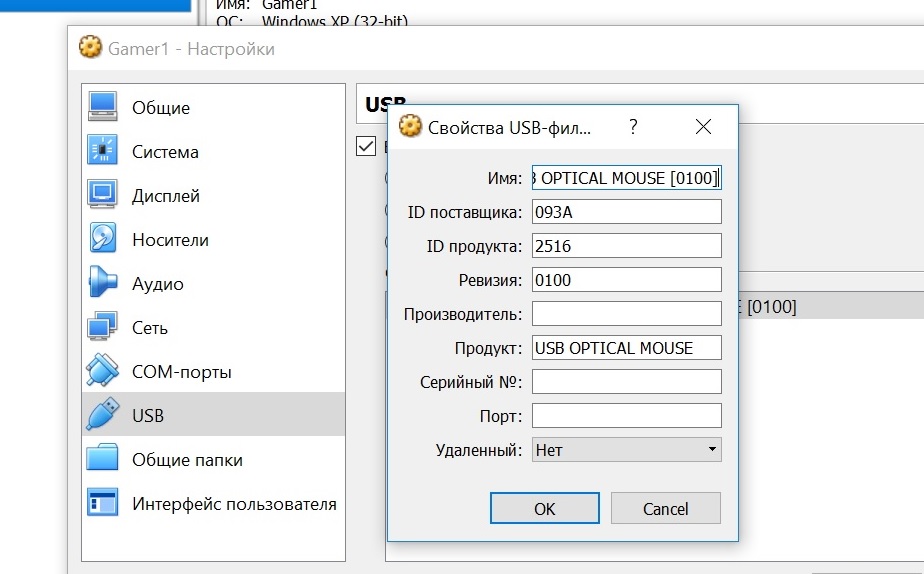Click the Storage (Носители) disc icon
The image size is (924, 574).
[x=103, y=240]
